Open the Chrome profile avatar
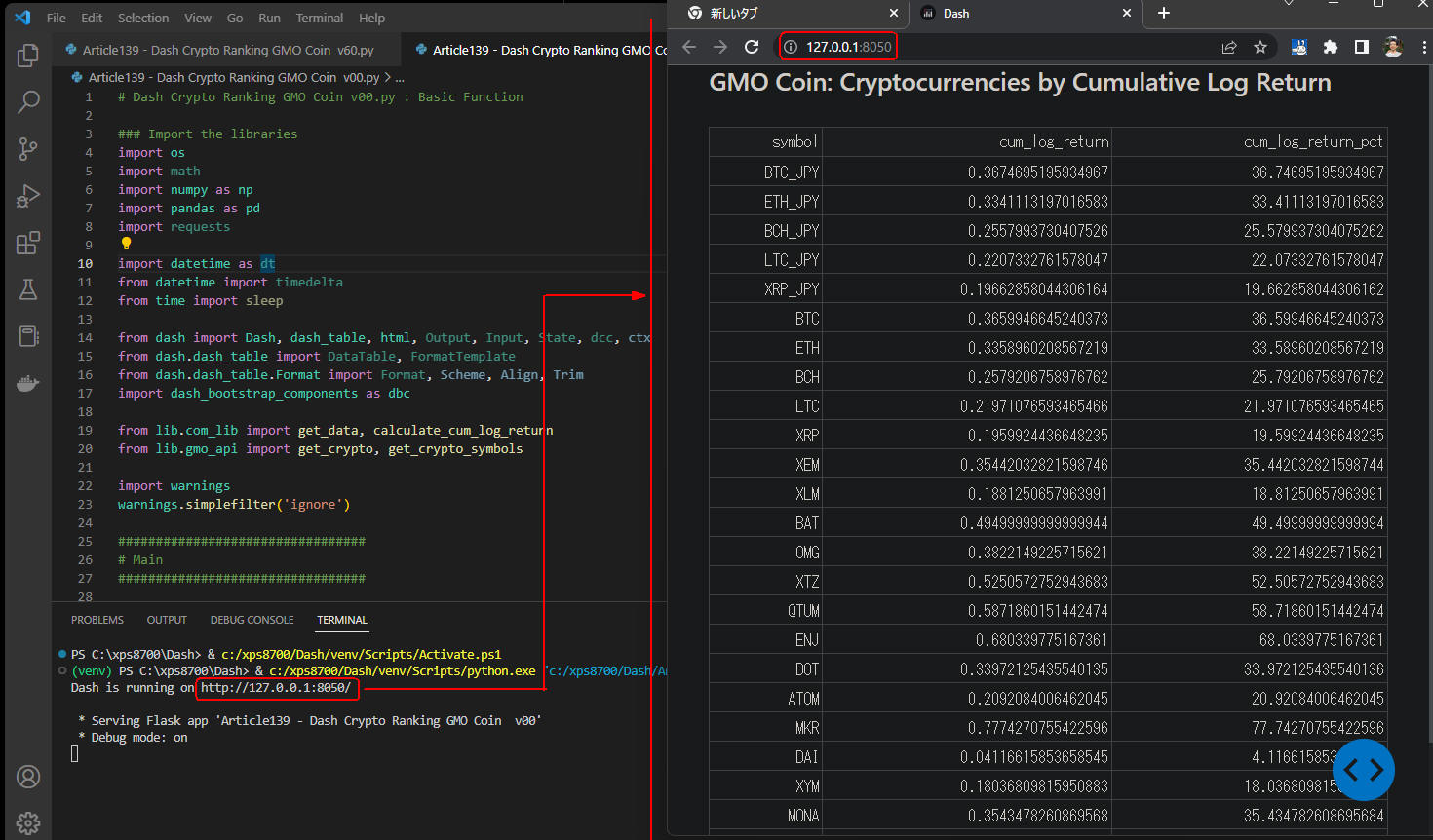Image resolution: width=1433 pixels, height=840 pixels. [x=1393, y=47]
